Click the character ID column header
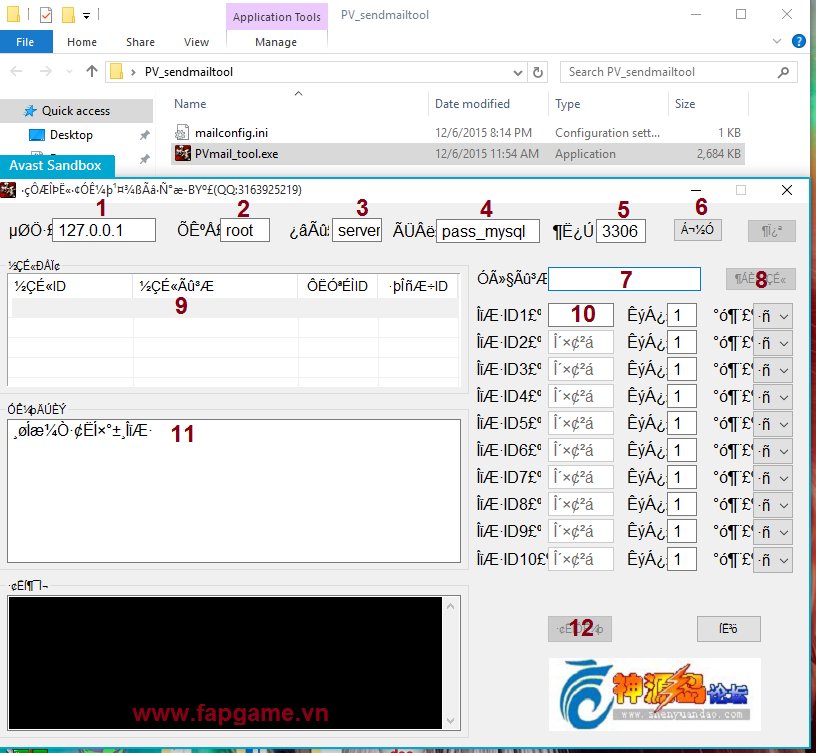816x753 pixels. pyautogui.click(x=70, y=286)
